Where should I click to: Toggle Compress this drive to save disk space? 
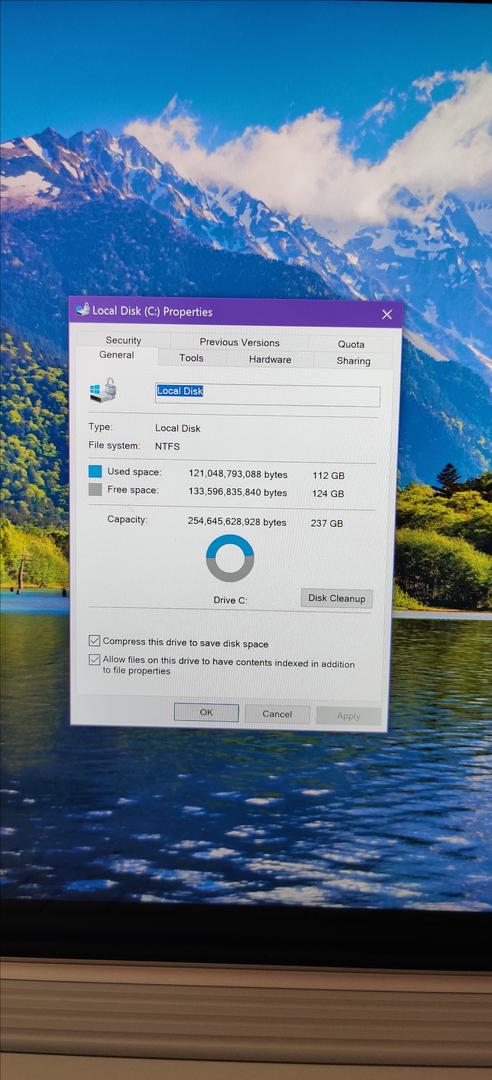[94, 641]
